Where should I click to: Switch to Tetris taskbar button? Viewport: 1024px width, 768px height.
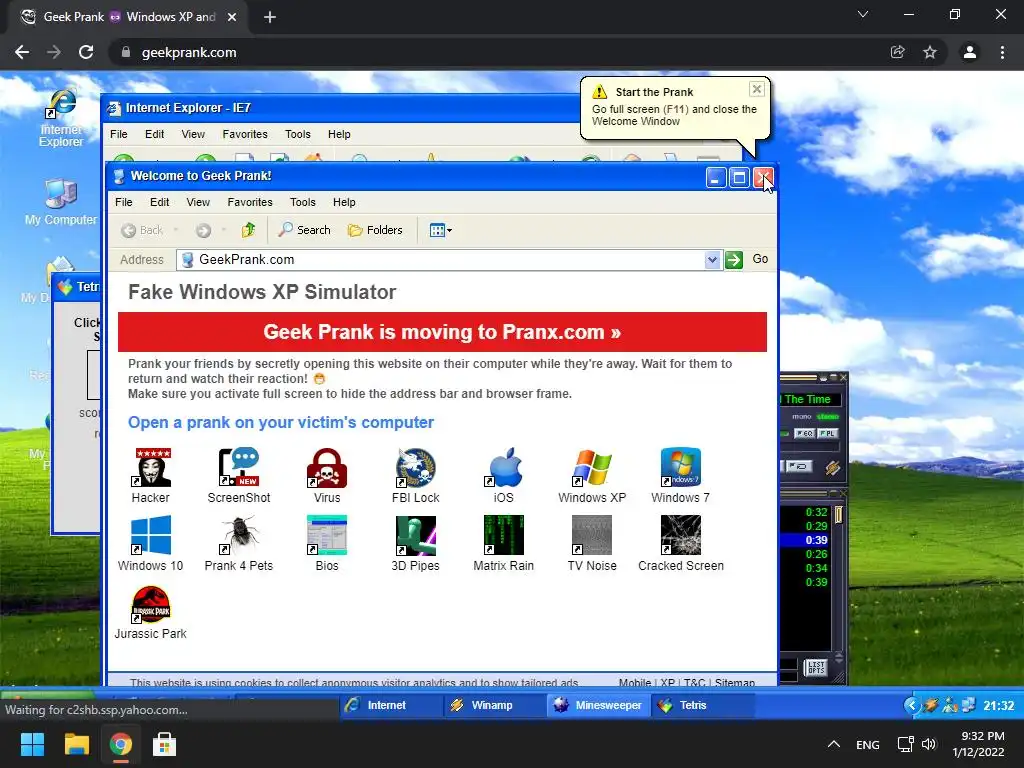pos(703,705)
